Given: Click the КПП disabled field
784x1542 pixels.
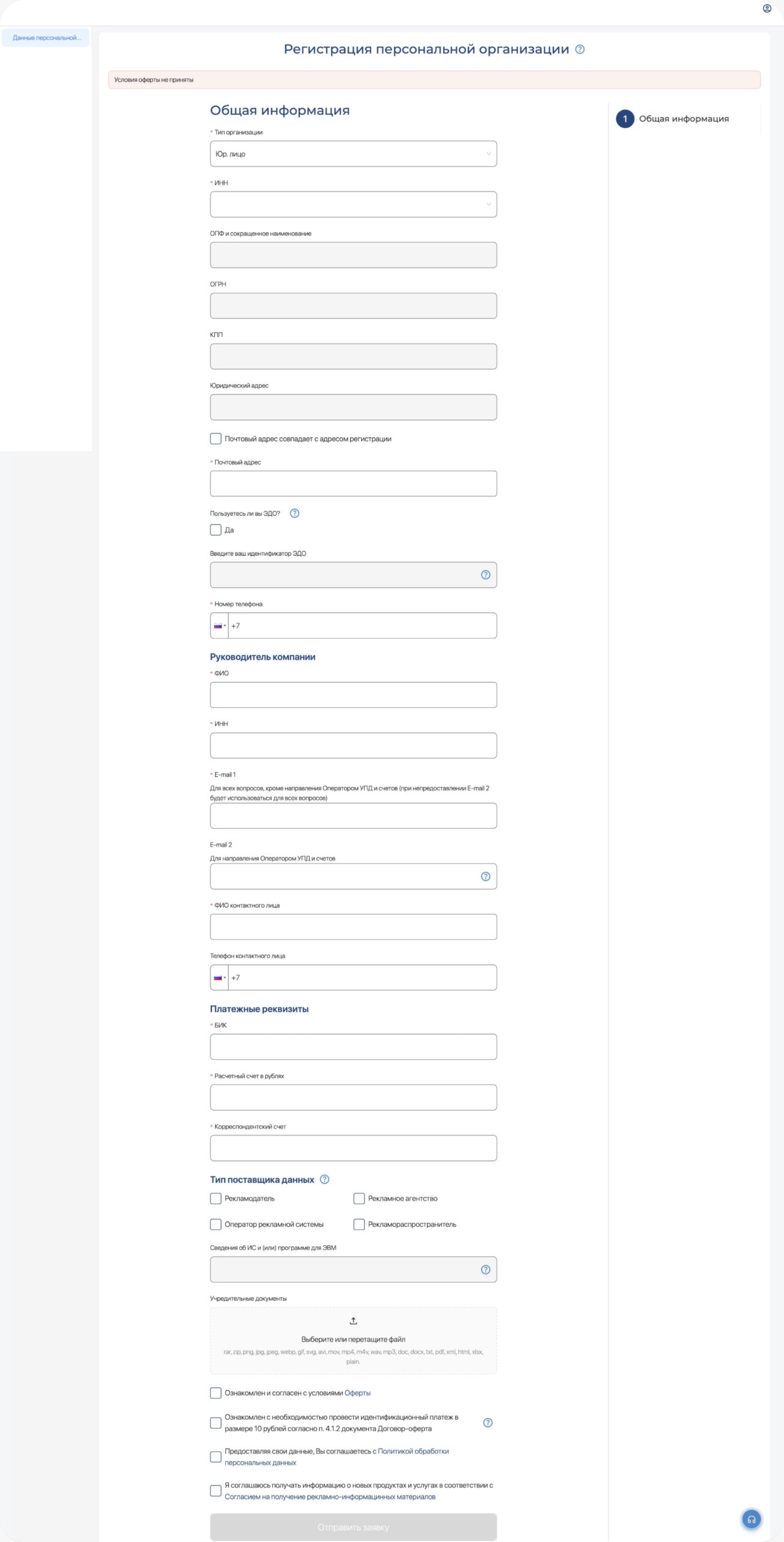Looking at the screenshot, I should coord(353,357).
